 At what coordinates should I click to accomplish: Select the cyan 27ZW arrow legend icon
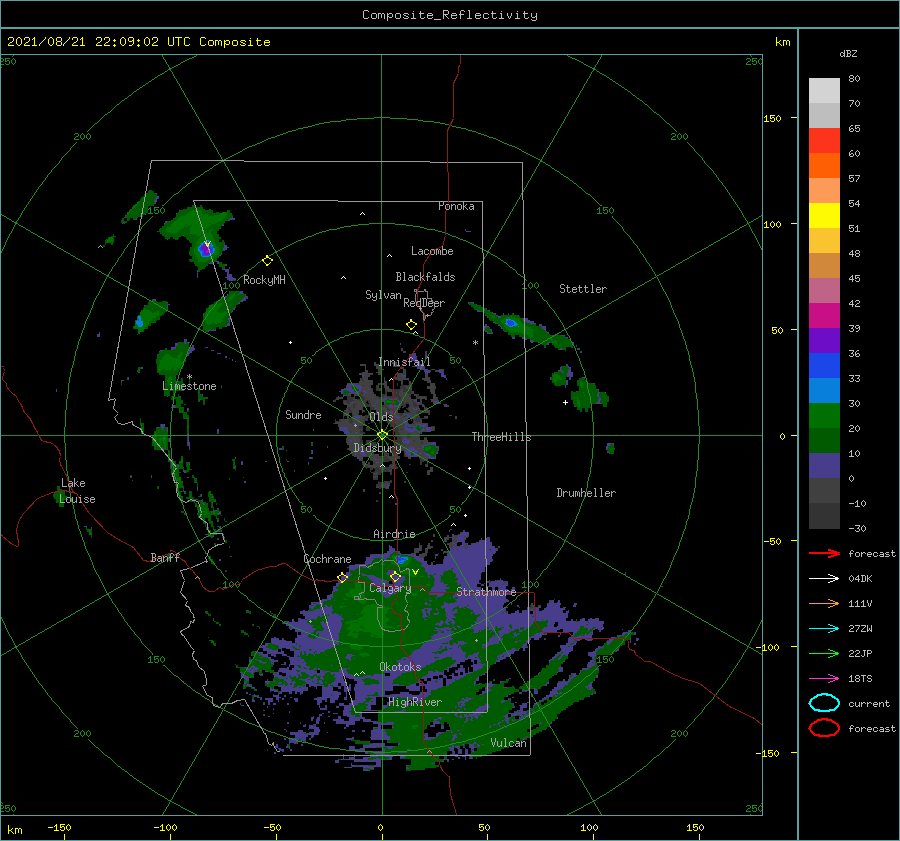[x=824, y=629]
